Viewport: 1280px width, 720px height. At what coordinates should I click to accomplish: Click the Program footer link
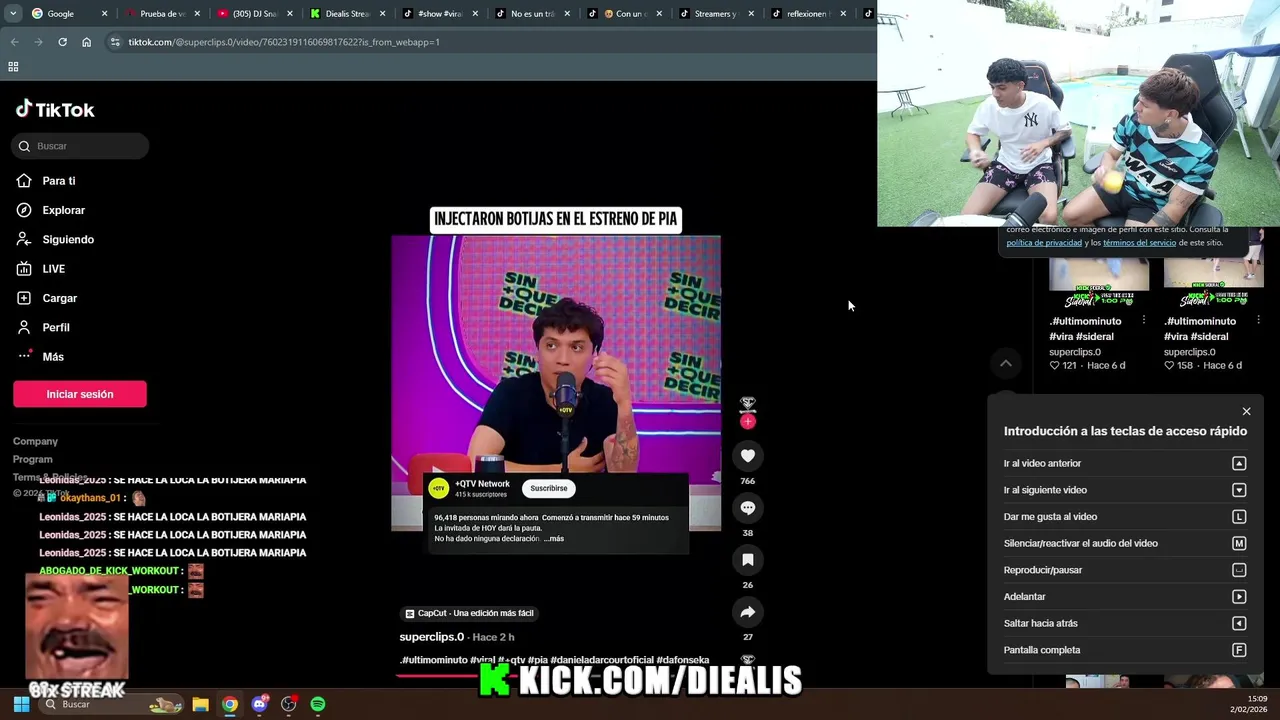[32, 459]
